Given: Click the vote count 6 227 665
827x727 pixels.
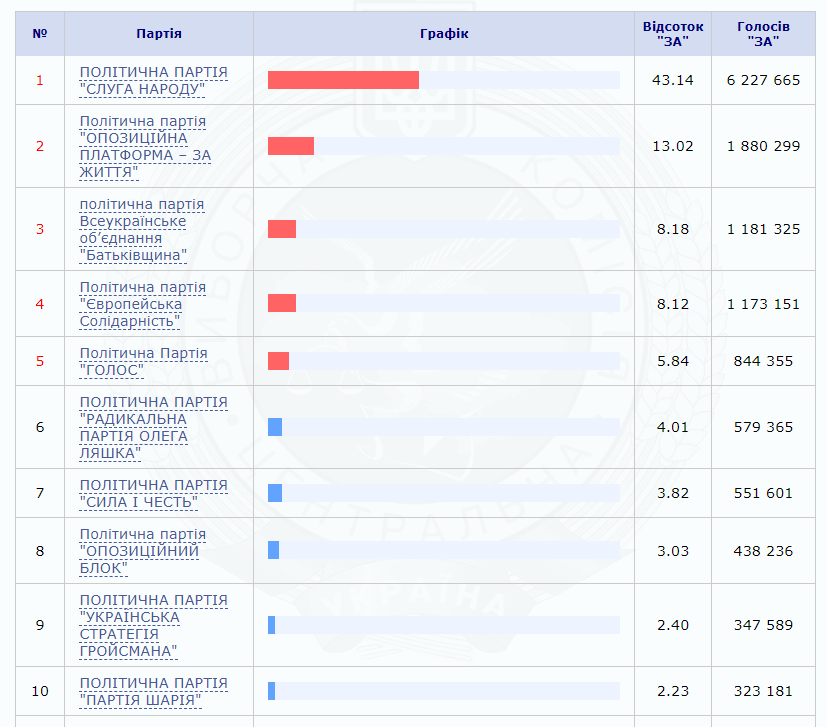Looking at the screenshot, I should tap(763, 80).
